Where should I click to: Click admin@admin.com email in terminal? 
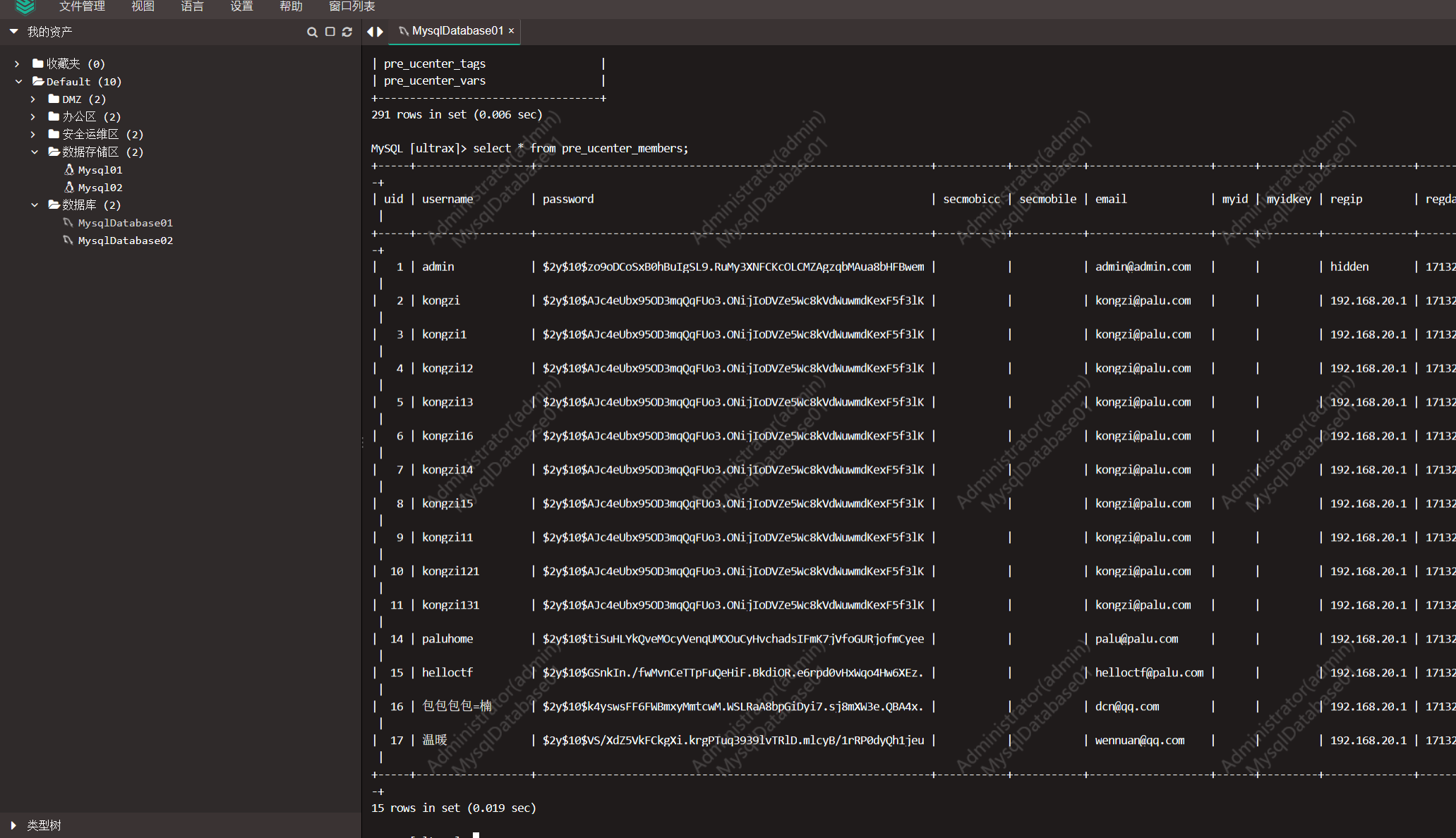click(1143, 267)
